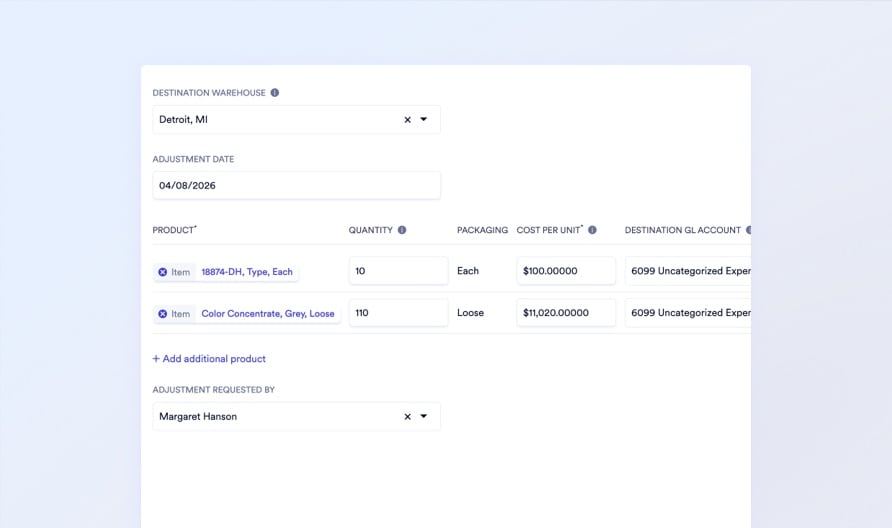Open the Color Concentrate, Grey, Loose link
Image resolution: width=892 pixels, height=528 pixels.
268,314
